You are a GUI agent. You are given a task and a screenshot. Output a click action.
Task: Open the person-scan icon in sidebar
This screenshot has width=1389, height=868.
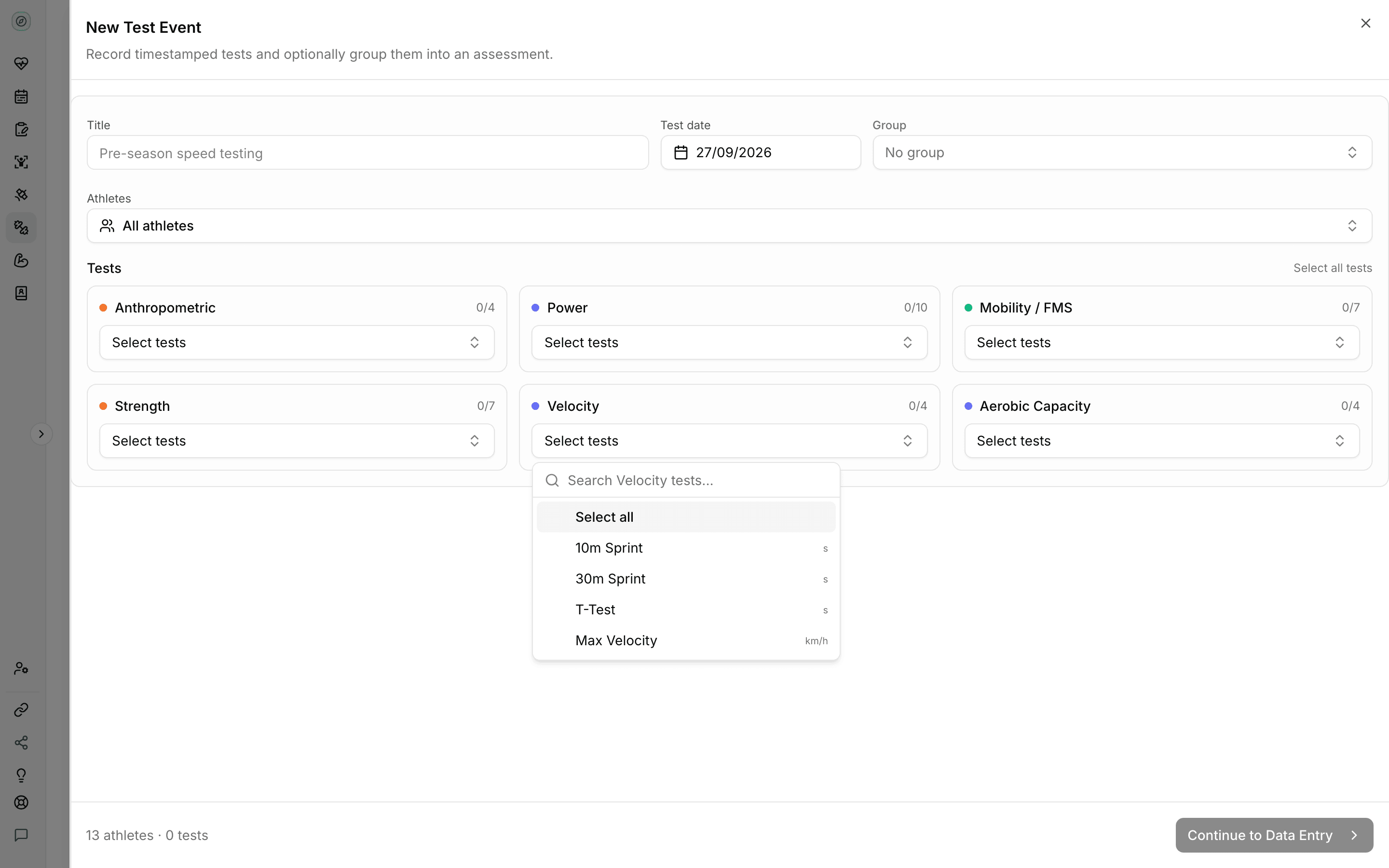21,162
